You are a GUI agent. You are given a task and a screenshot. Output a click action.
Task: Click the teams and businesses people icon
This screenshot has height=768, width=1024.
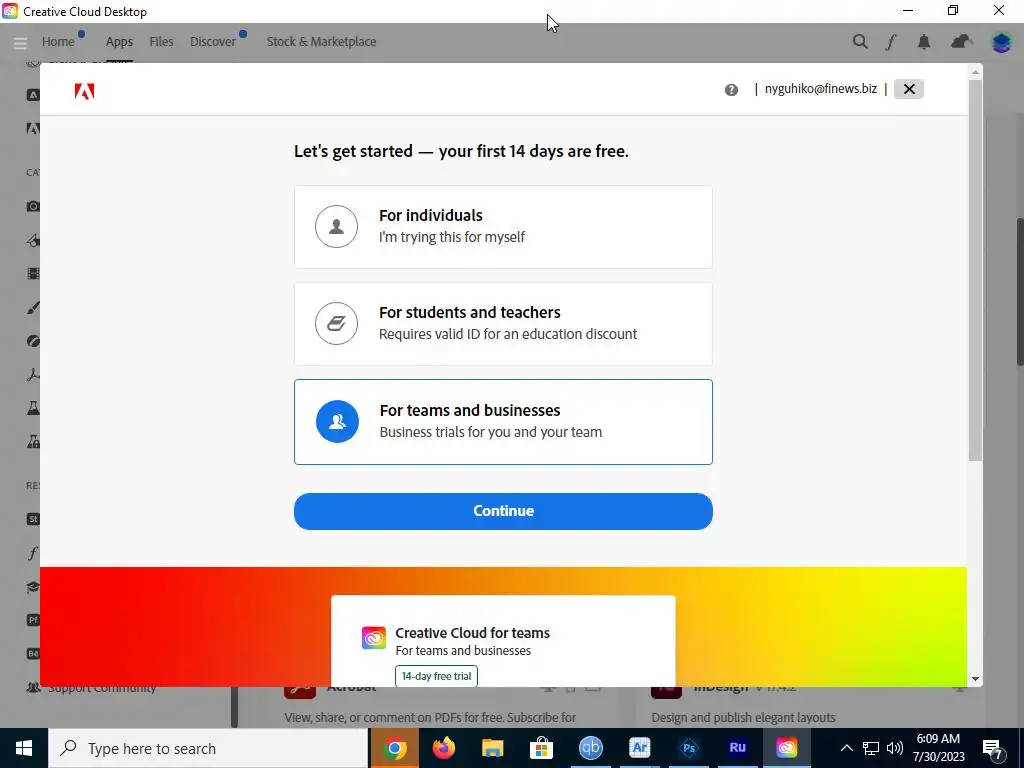click(337, 421)
